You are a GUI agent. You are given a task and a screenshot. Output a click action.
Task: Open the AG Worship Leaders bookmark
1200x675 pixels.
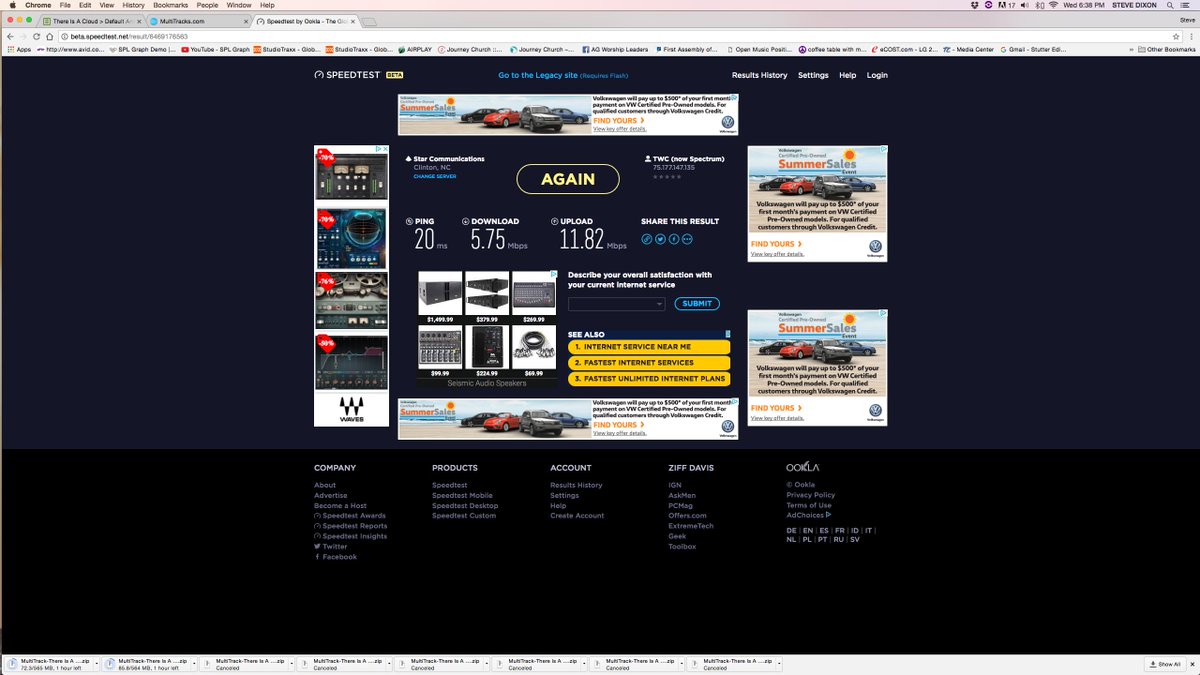[x=613, y=49]
